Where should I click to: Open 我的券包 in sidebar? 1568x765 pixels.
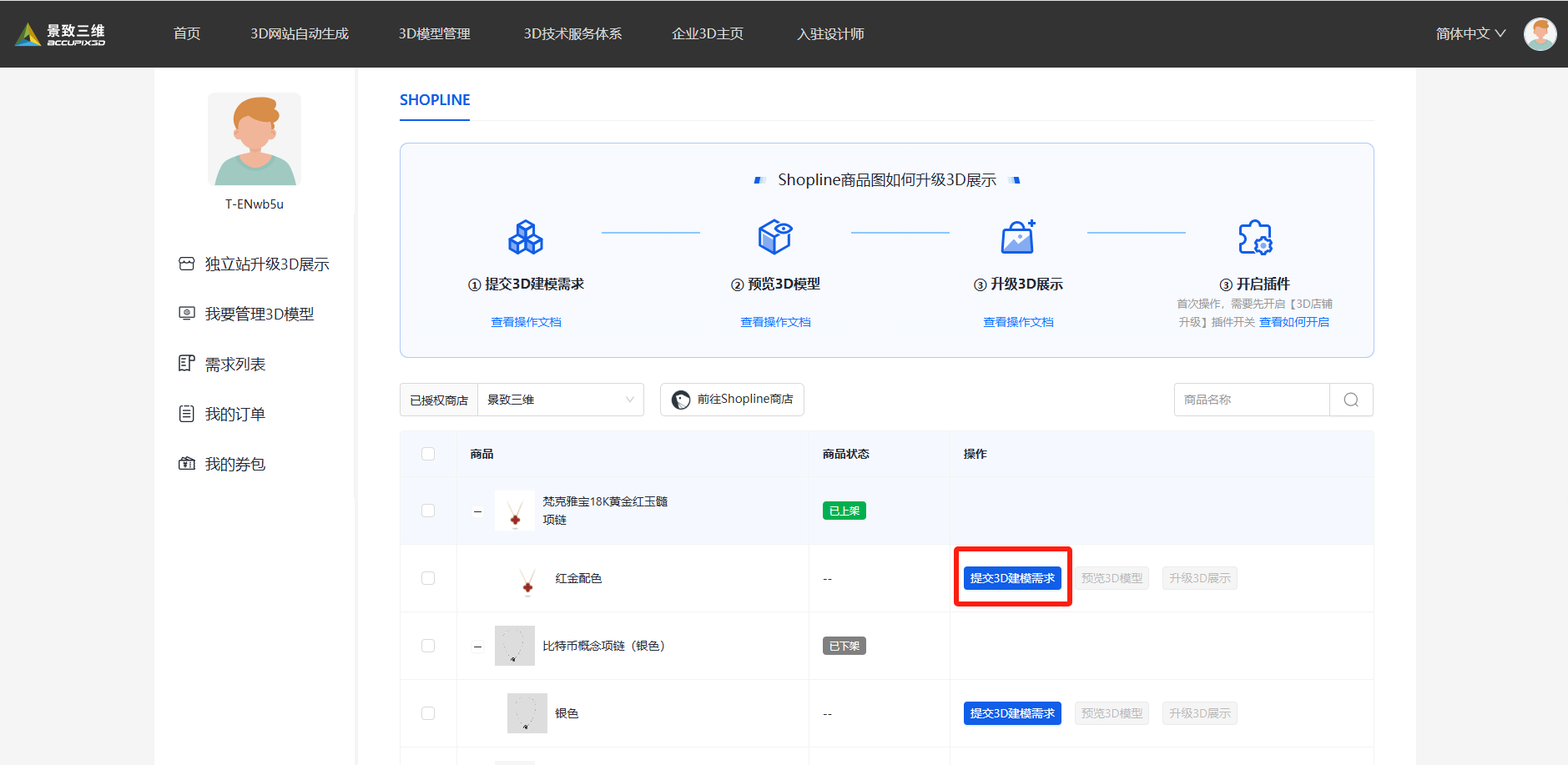[x=235, y=465]
